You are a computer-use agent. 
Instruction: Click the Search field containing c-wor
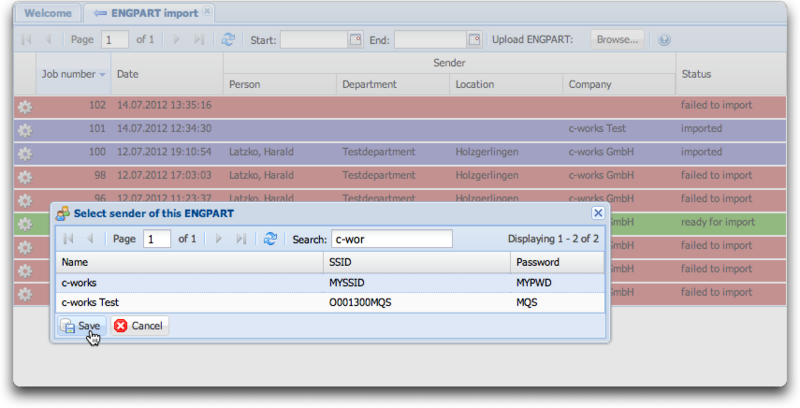pos(392,239)
